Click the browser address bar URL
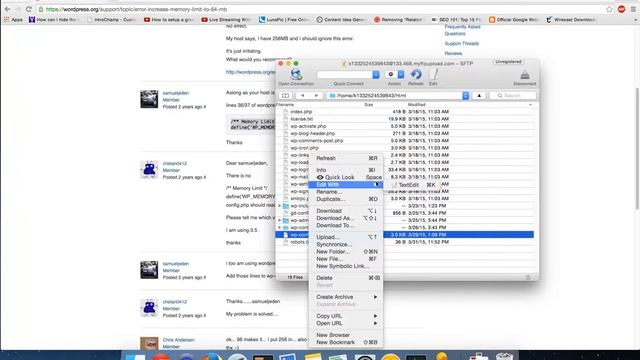 136,9
